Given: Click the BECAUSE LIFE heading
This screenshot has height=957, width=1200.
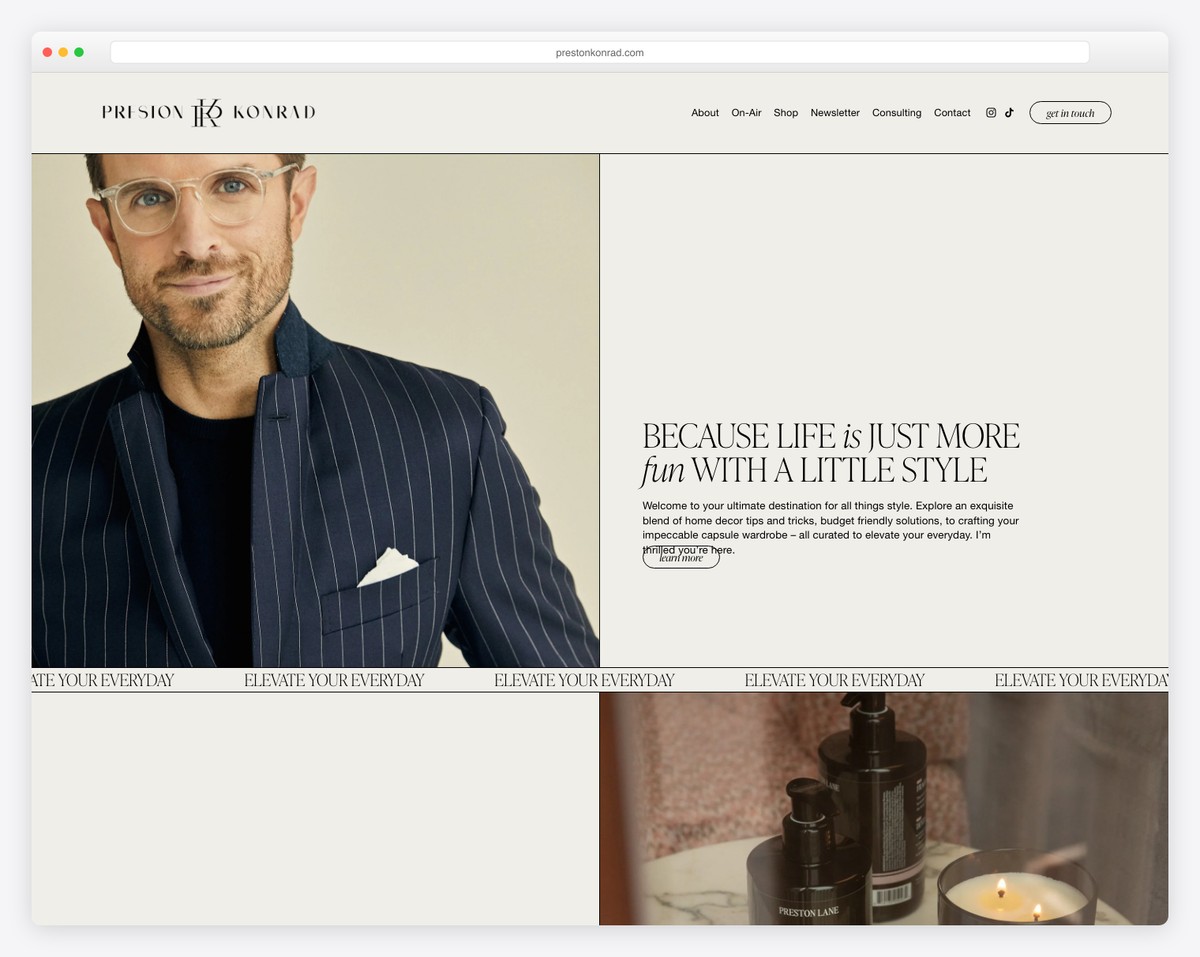Looking at the screenshot, I should [830, 450].
